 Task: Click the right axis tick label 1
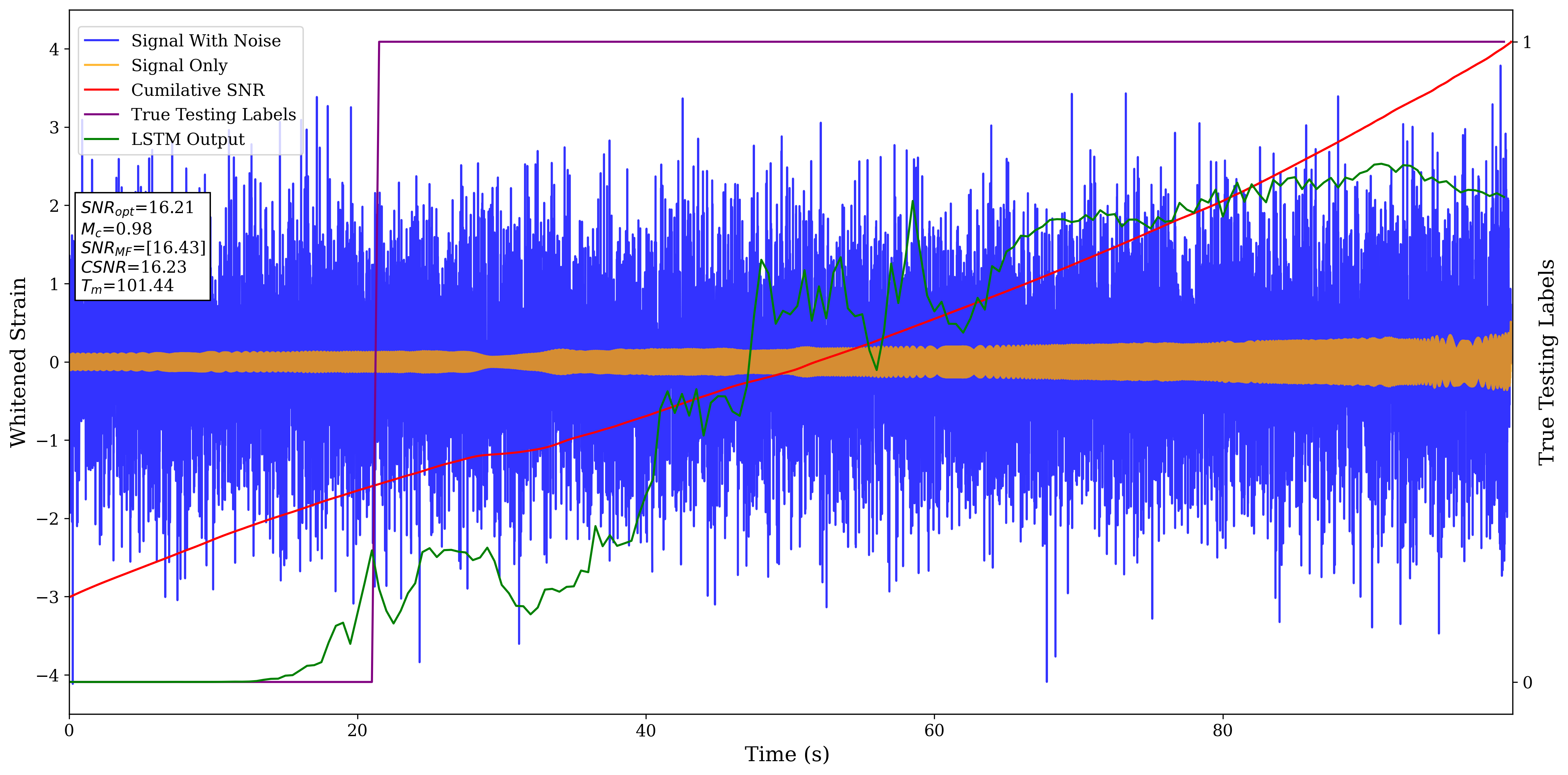pos(1526,42)
